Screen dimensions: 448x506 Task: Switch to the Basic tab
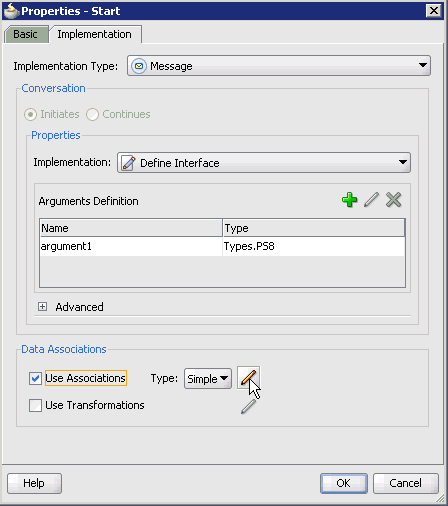(26, 34)
